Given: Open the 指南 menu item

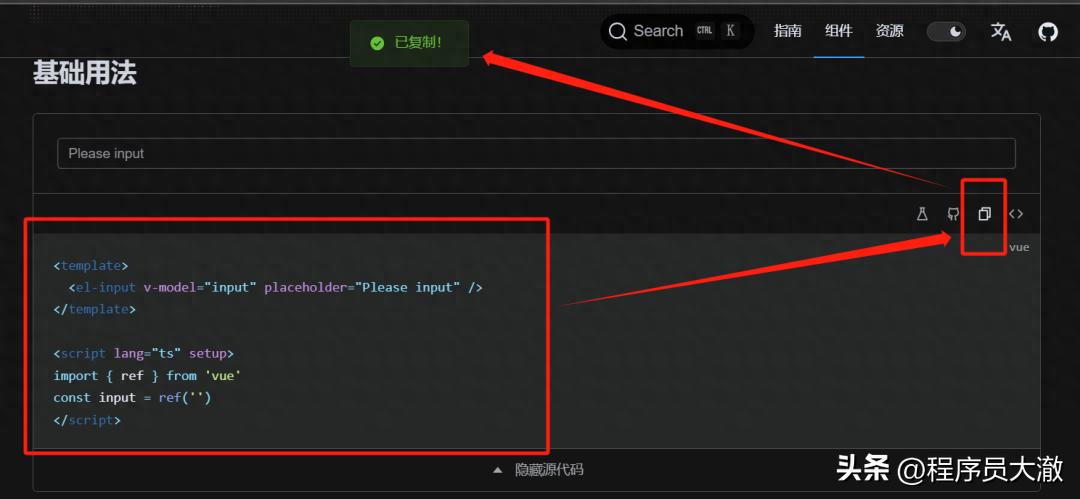Looking at the screenshot, I should coord(787,31).
